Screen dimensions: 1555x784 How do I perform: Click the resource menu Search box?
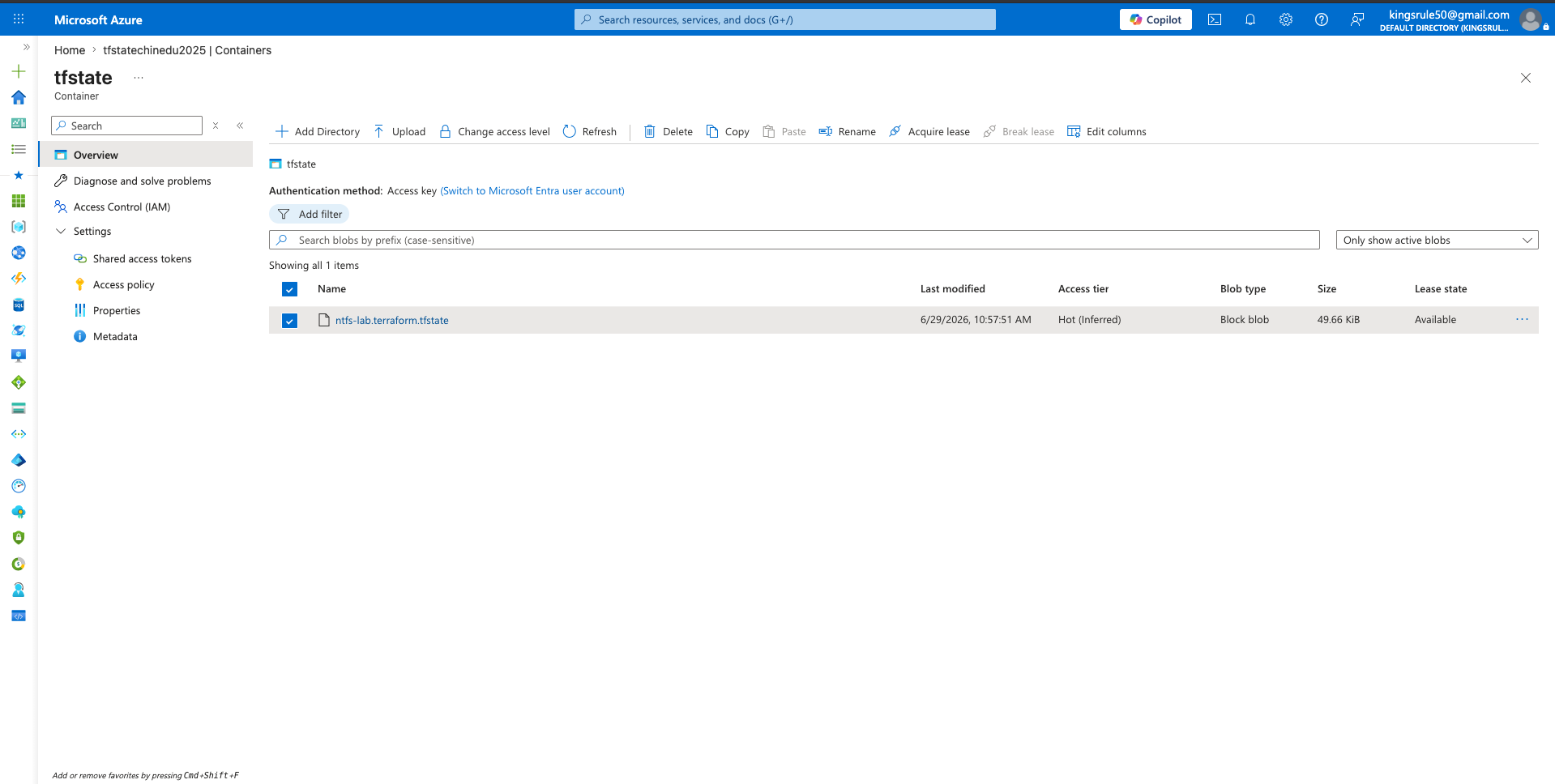(x=126, y=126)
